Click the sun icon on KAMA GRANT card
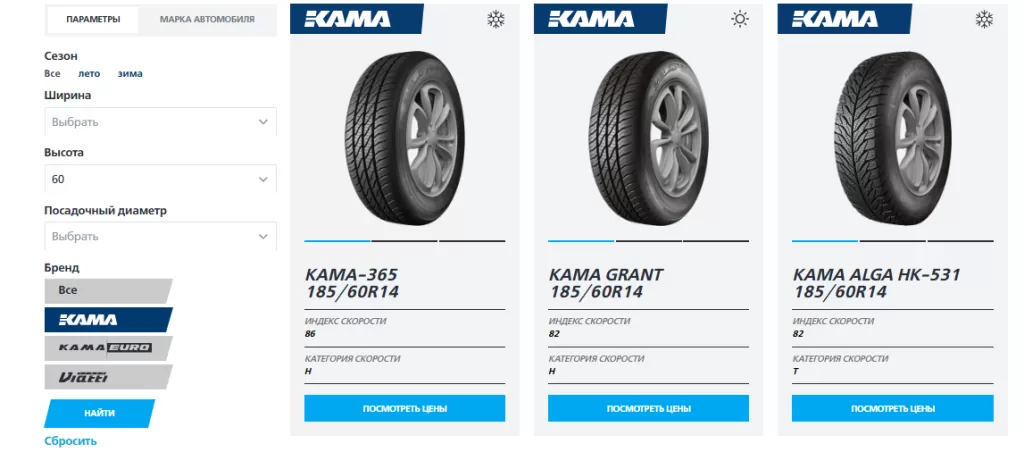This screenshot has height=452, width=1024. (739, 19)
